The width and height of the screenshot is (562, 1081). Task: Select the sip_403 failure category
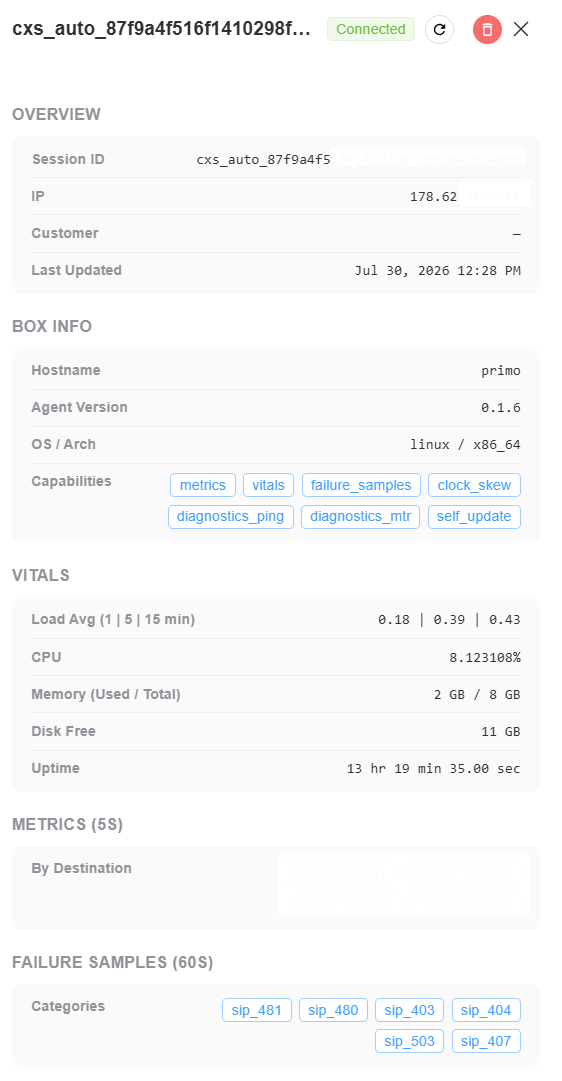[410, 1010]
